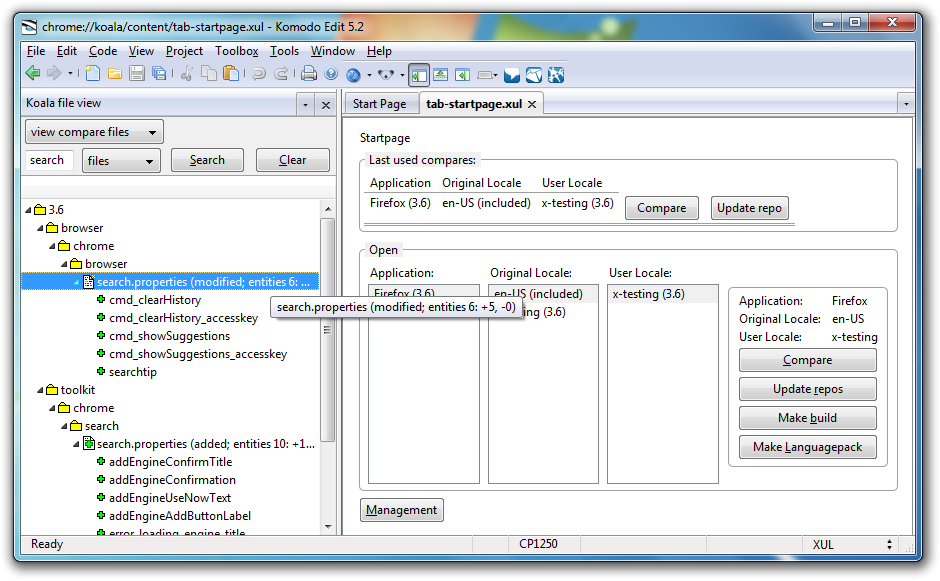940x581 pixels.
Task: Click the file tree scroll-up arrow
Action: point(328,209)
